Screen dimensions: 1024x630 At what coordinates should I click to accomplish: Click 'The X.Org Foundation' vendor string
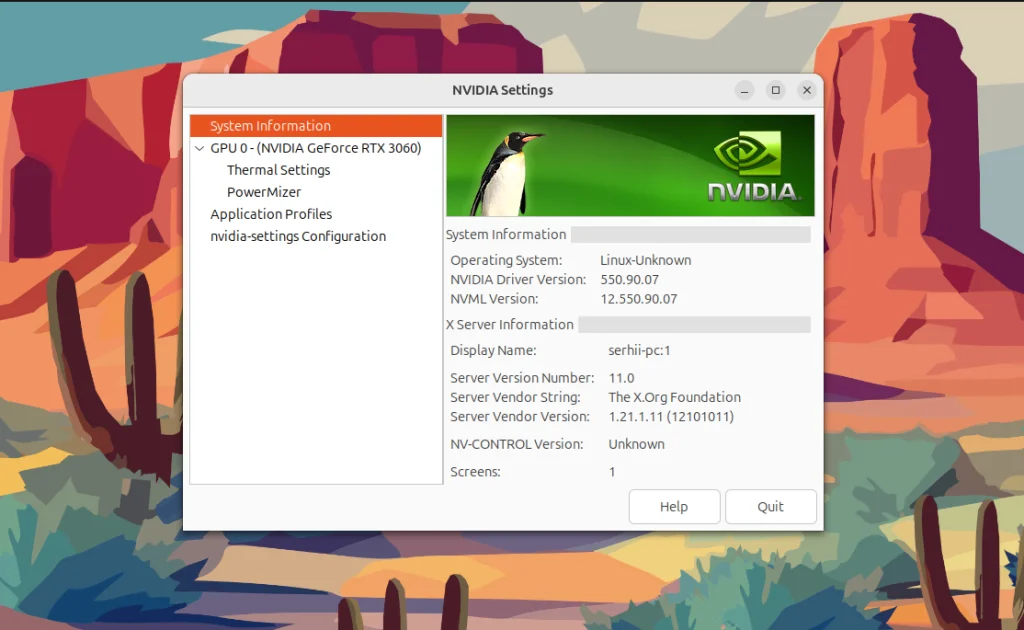pos(675,397)
